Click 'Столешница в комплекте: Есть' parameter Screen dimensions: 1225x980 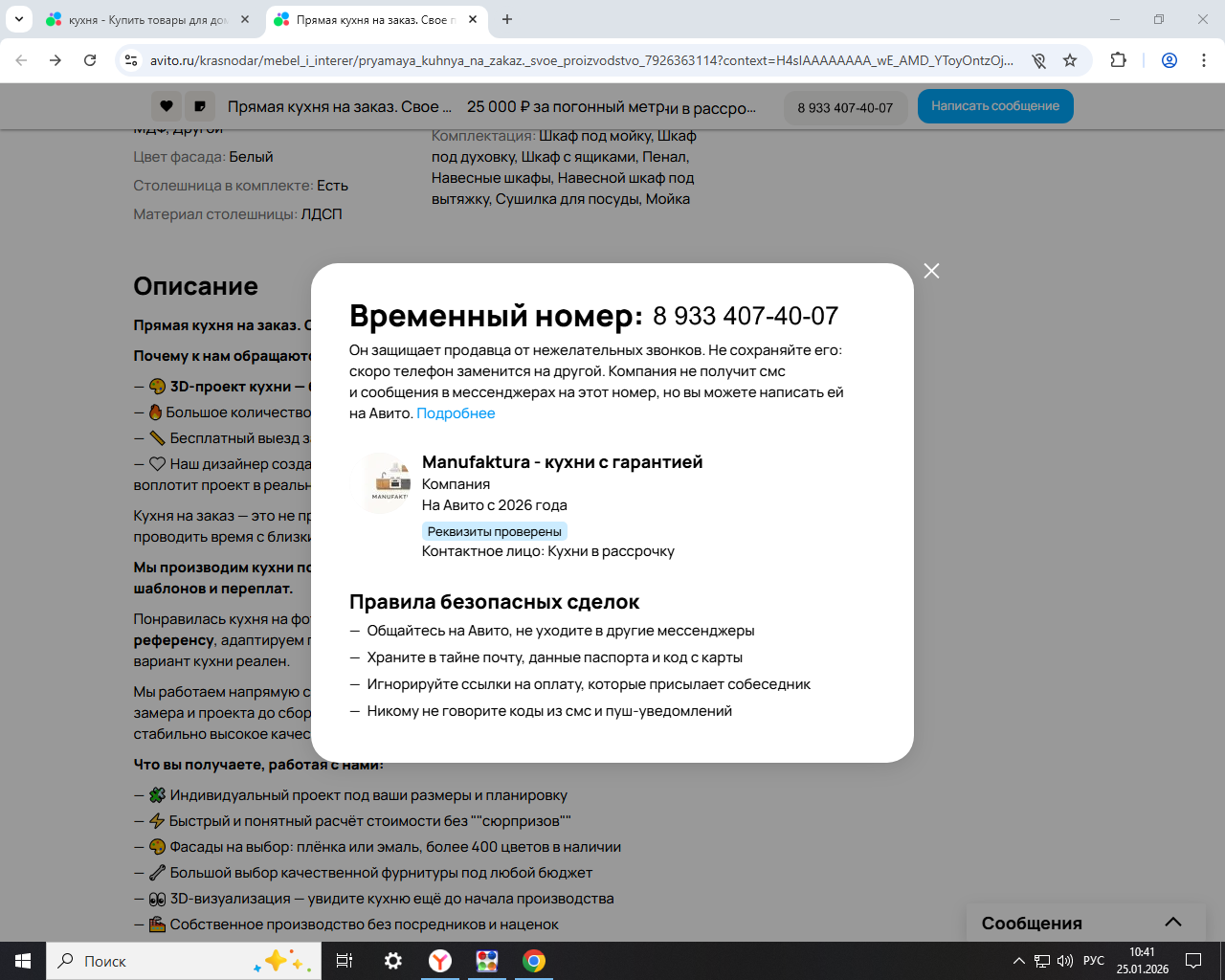pyautogui.click(x=240, y=186)
